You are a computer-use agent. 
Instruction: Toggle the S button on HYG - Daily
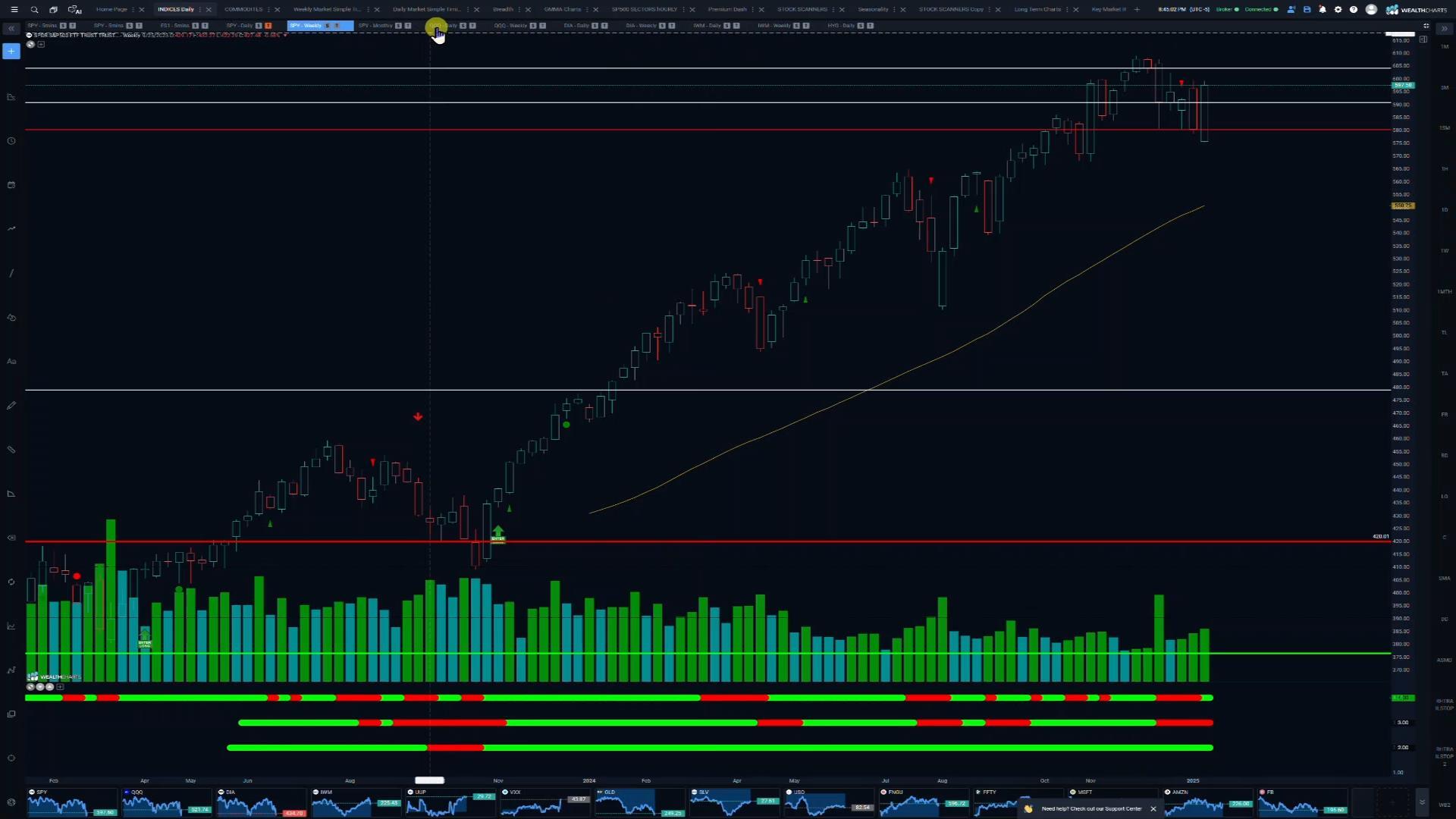(x=861, y=25)
